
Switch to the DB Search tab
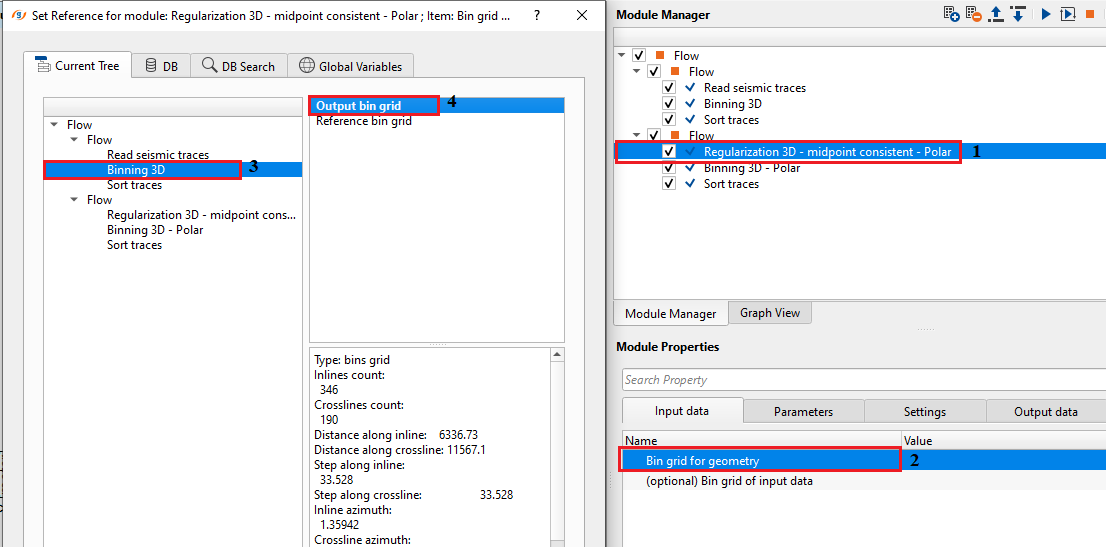pos(238,66)
